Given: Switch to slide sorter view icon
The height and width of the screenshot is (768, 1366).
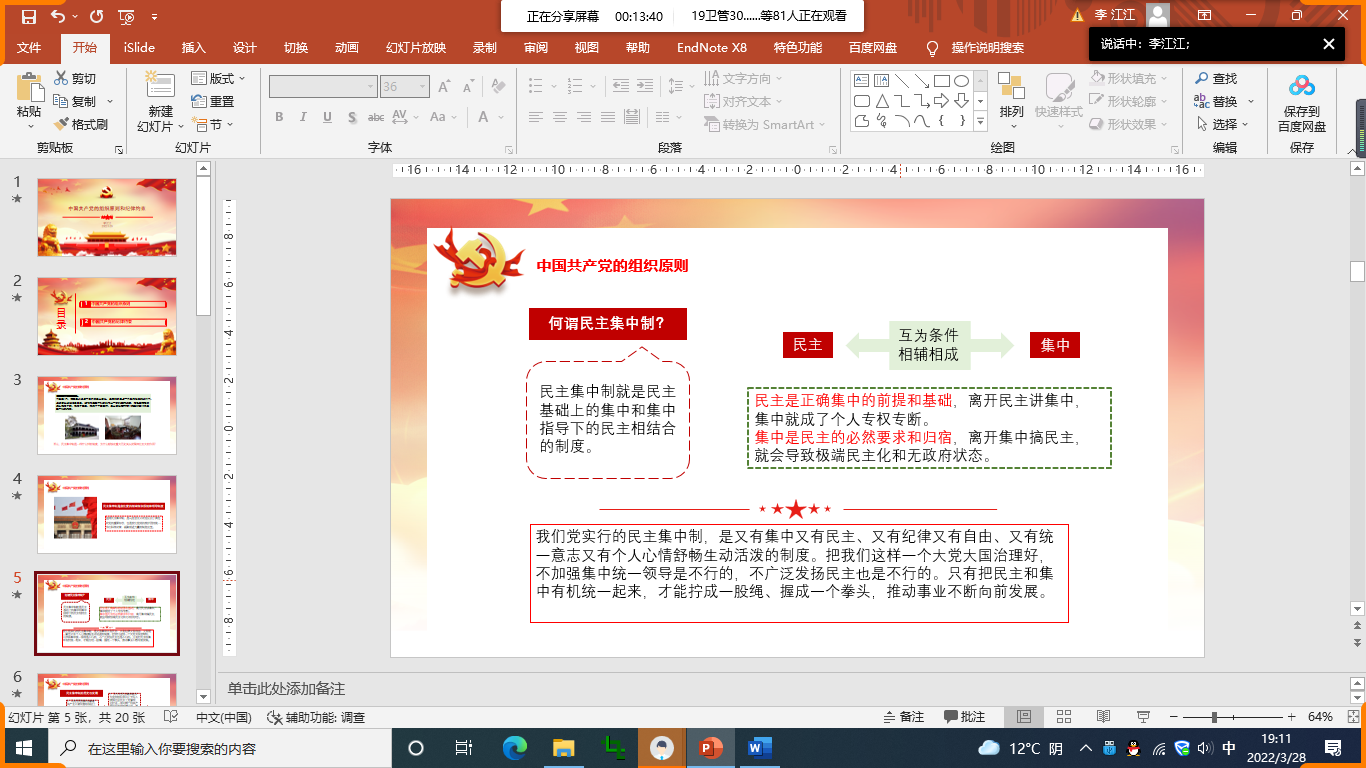Looking at the screenshot, I should (x=1064, y=717).
